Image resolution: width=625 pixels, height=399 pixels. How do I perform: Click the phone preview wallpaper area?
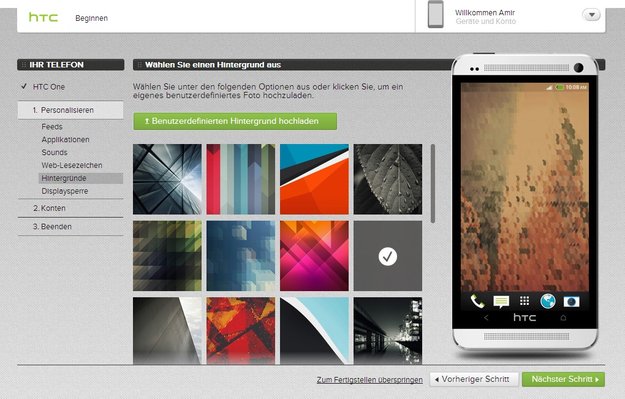click(525, 187)
